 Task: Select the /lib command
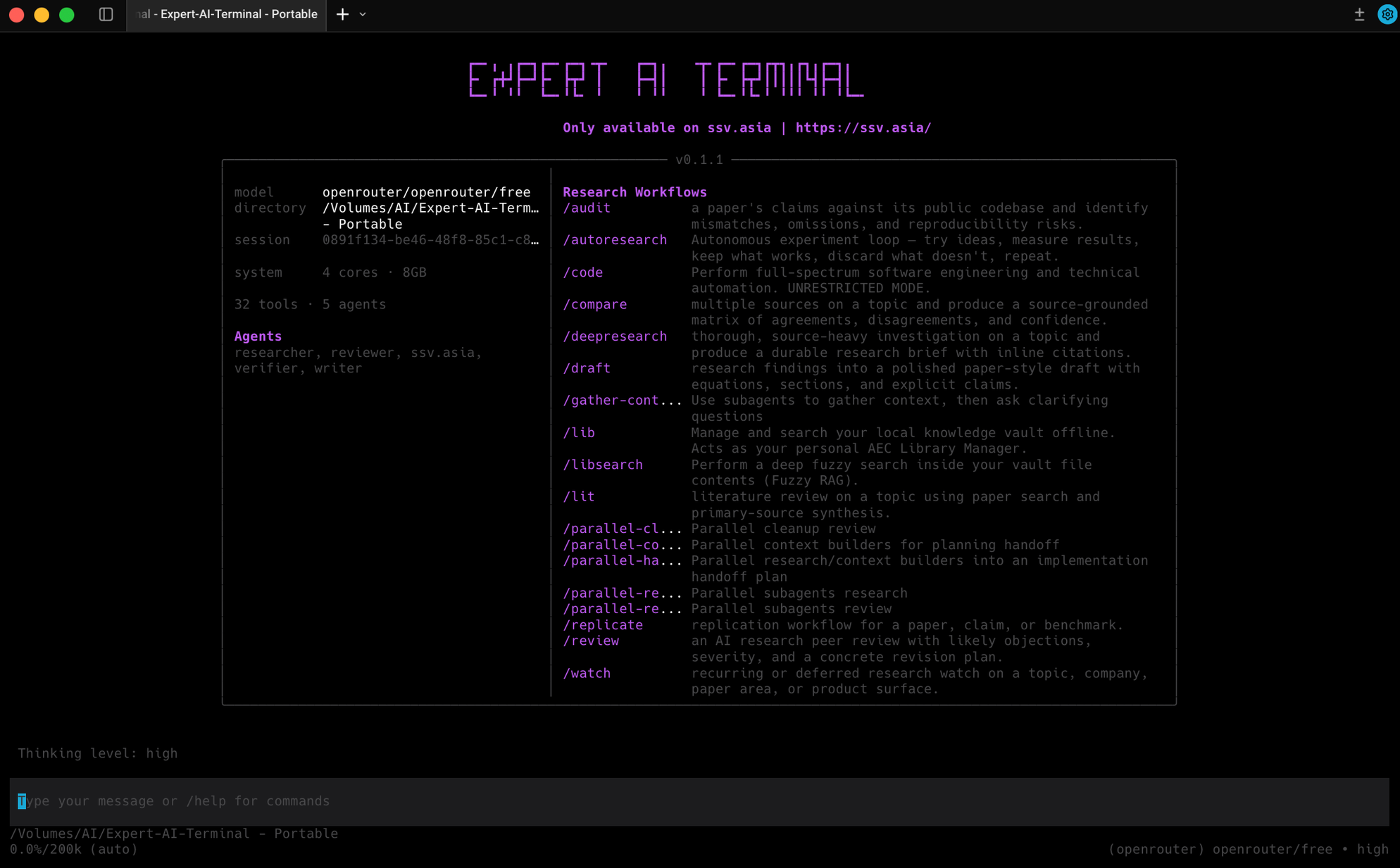[579, 433]
